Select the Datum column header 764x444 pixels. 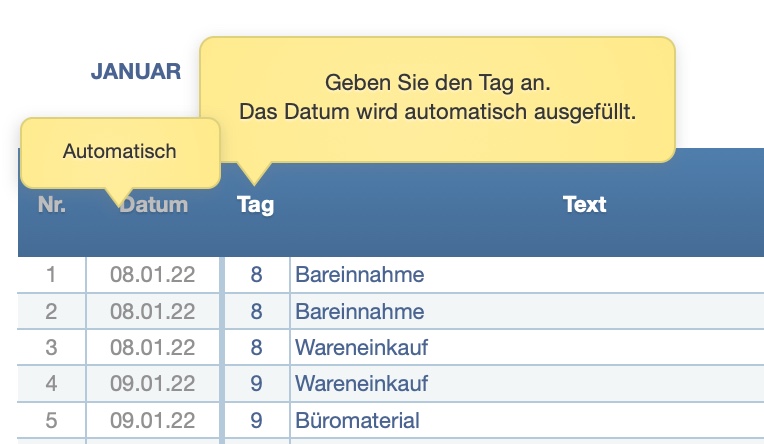(x=153, y=205)
